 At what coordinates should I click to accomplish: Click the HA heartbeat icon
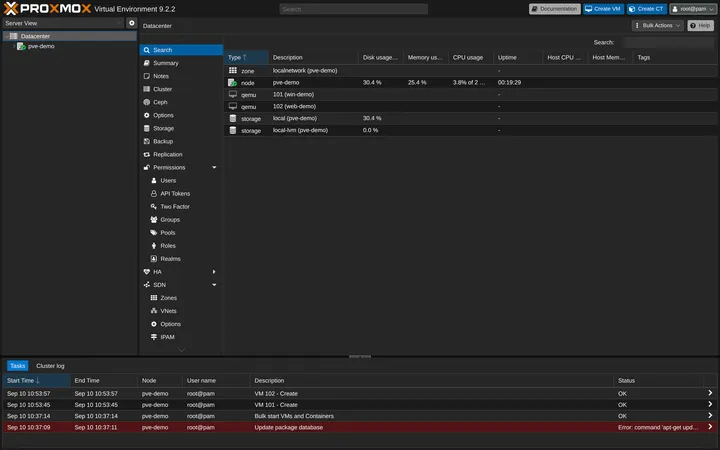[x=146, y=272]
